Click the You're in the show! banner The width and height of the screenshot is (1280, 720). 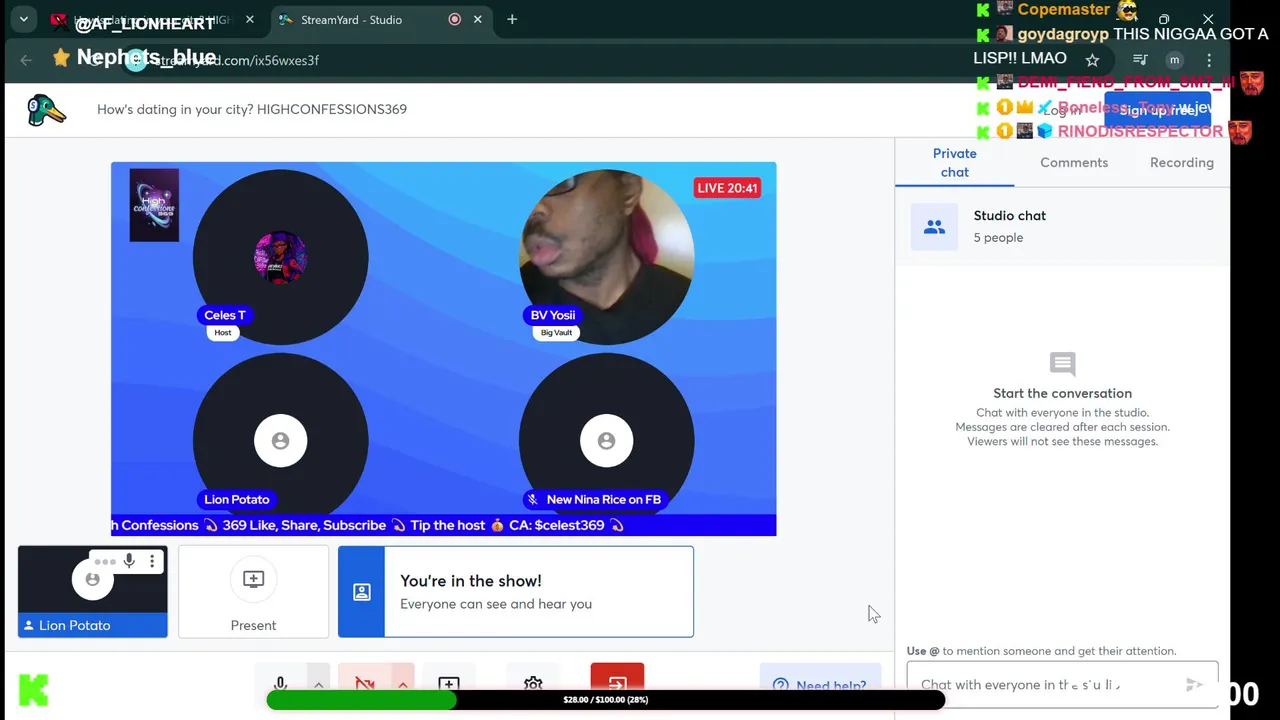coord(515,591)
